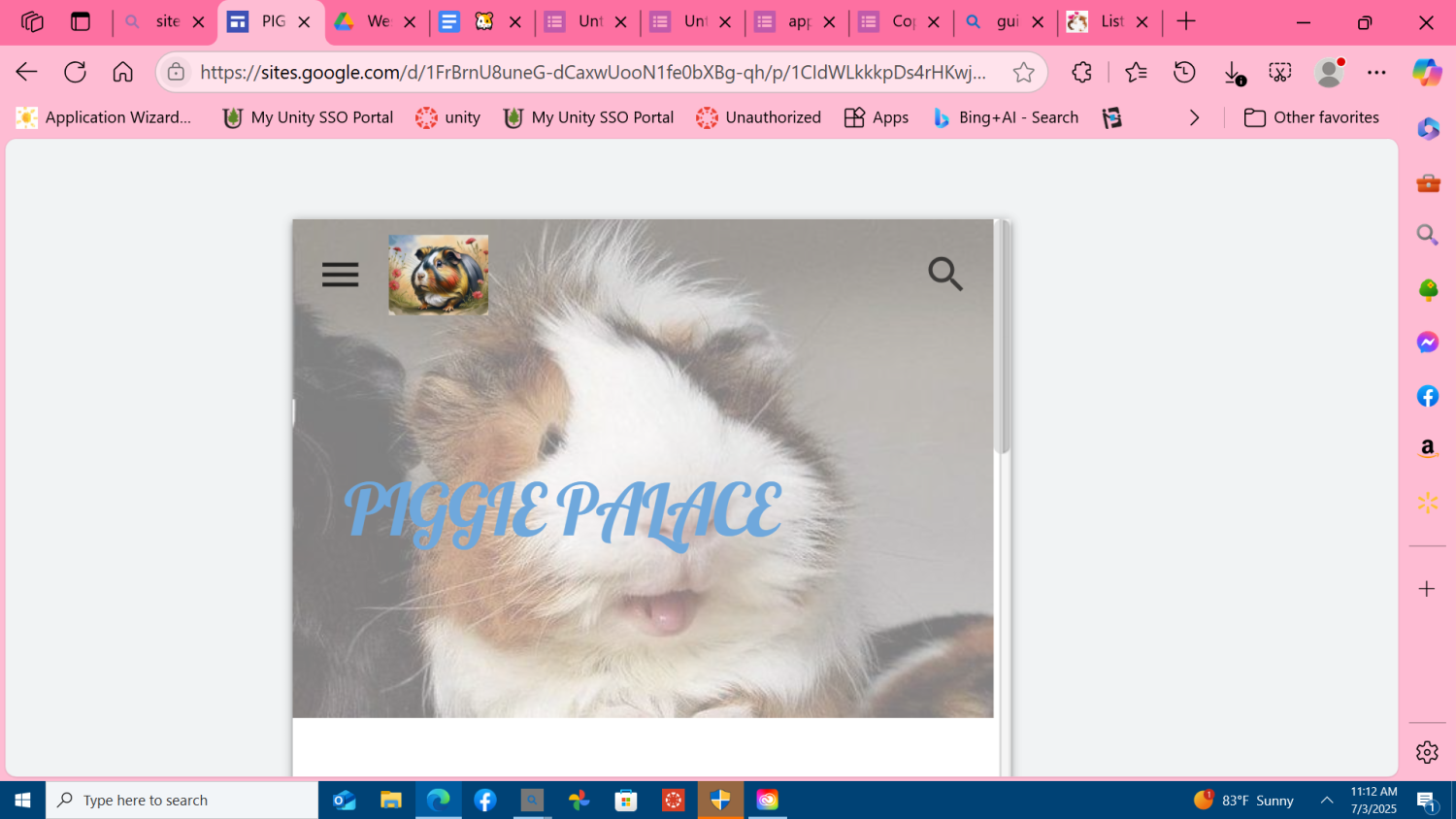Screen dimensions: 1456x819
Task: Click the preview page vertical scrollbar
Action: point(1005,340)
